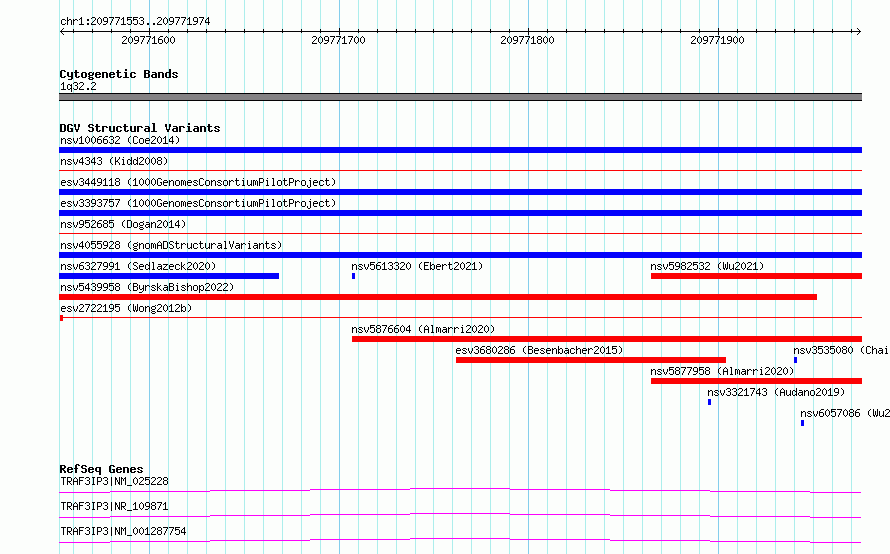The height and width of the screenshot is (554, 890).
Task: Select the nsv5877958 (Almarri2020) red bar
Action: pos(756,381)
